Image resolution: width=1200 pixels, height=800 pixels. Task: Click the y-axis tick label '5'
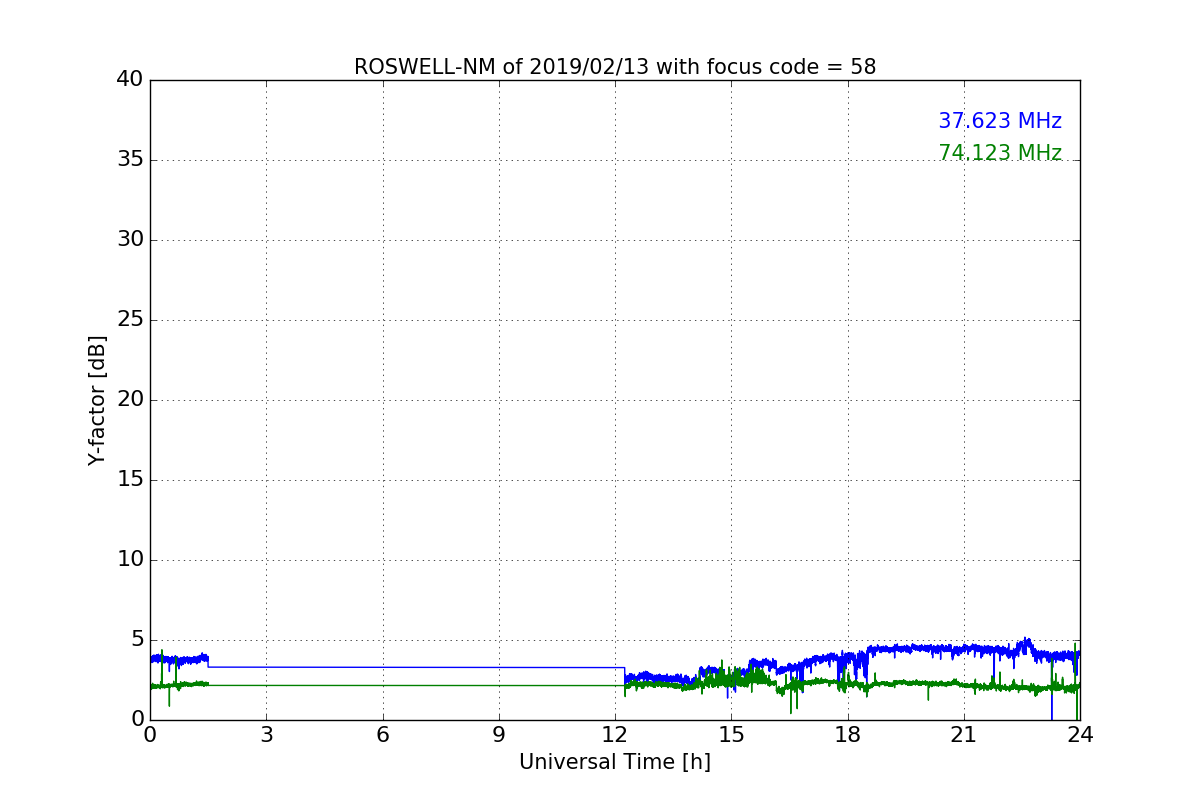pyautogui.click(x=137, y=639)
